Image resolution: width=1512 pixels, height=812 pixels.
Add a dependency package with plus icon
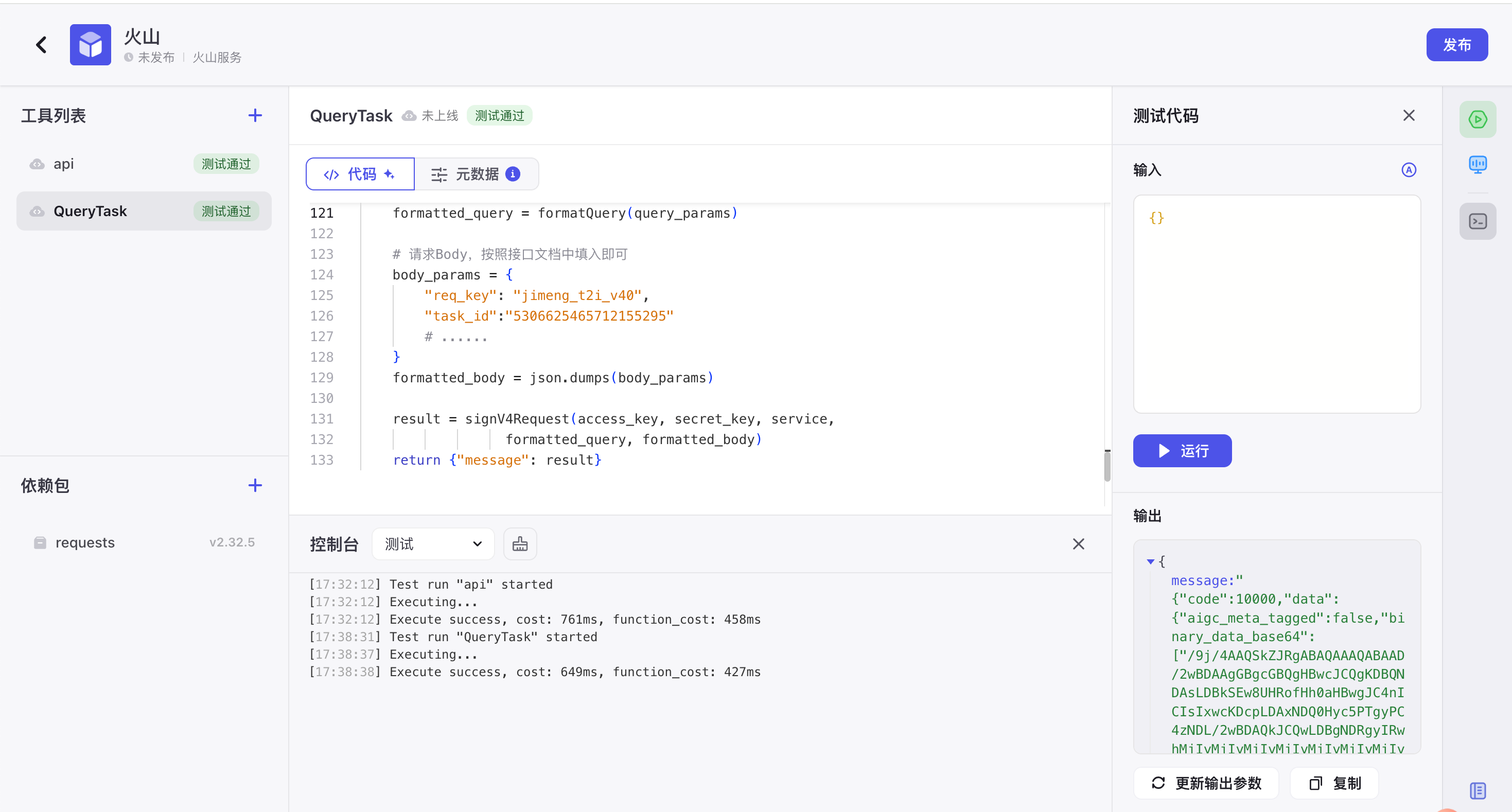(255, 485)
